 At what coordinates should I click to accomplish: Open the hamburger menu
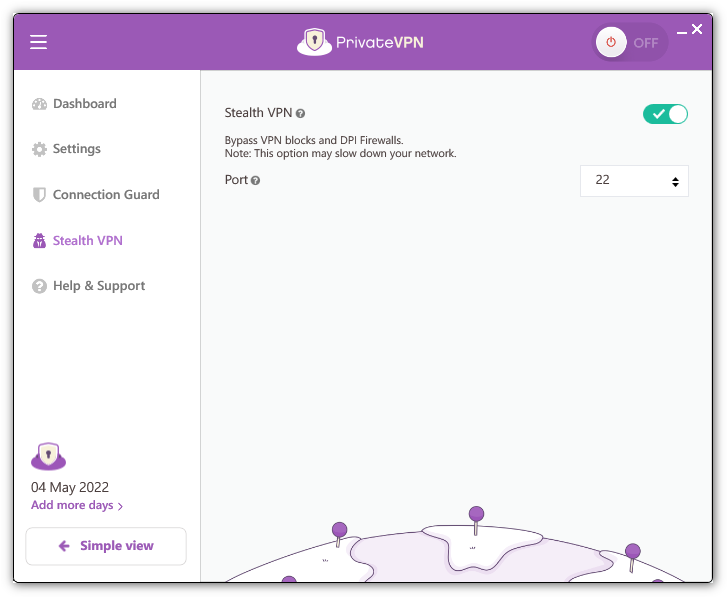pyautogui.click(x=39, y=42)
